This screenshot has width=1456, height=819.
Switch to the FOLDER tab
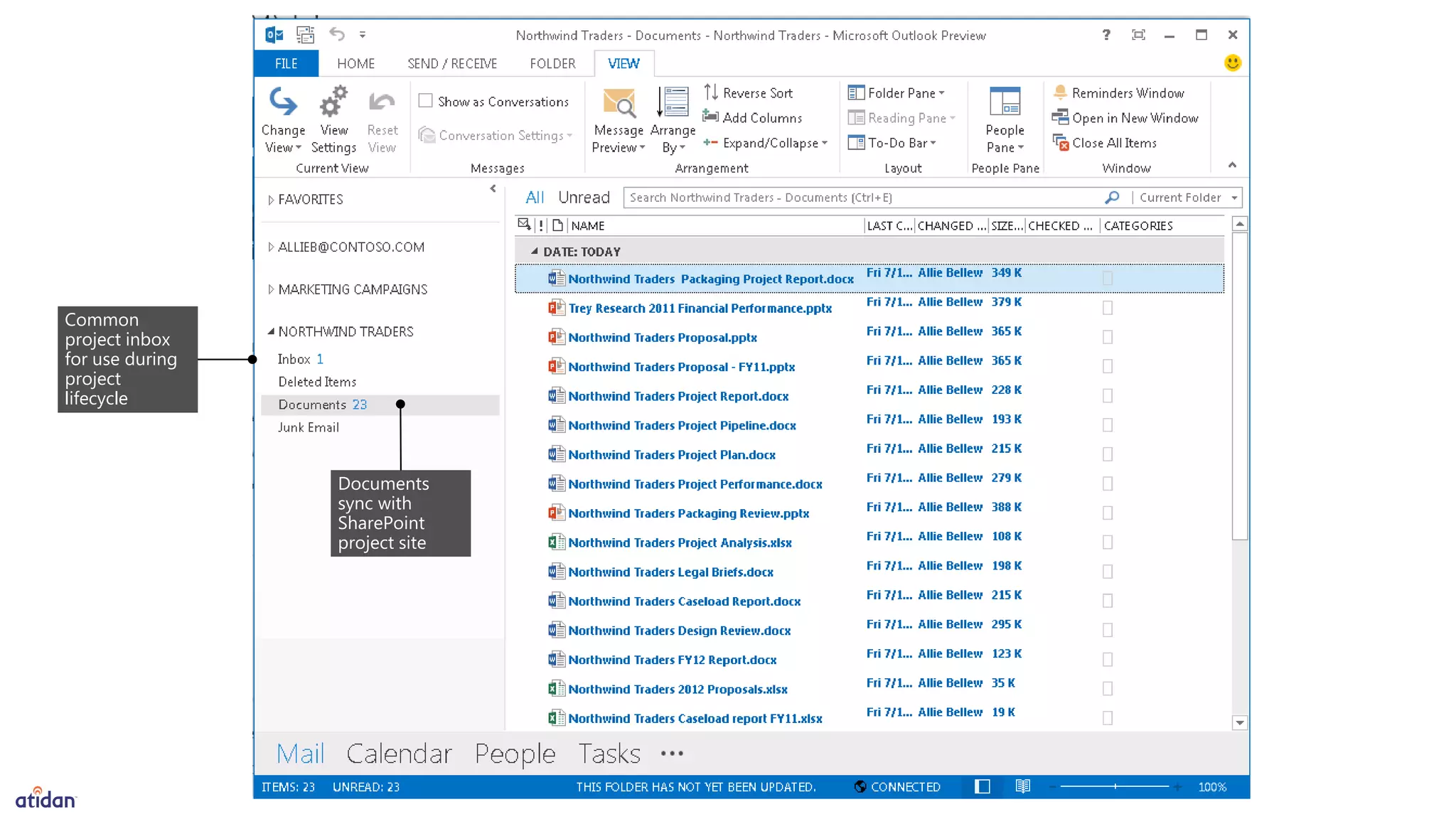(x=552, y=63)
